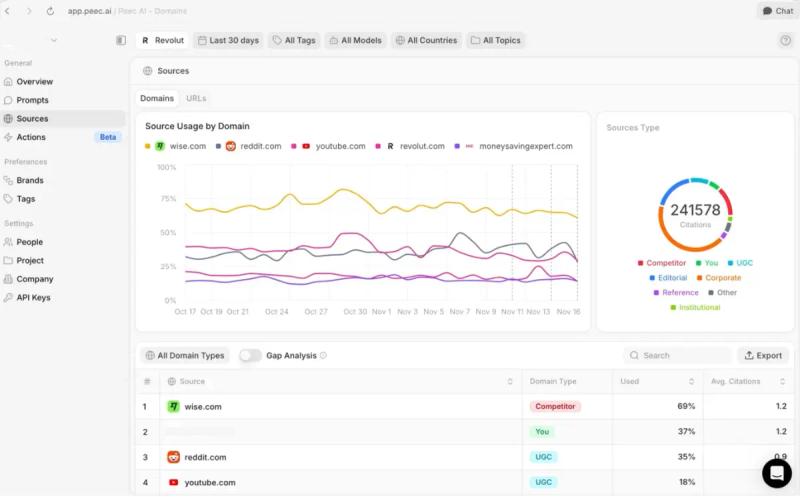Click the Editorial legend entry
The height and width of the screenshot is (497, 800).
[668, 278]
